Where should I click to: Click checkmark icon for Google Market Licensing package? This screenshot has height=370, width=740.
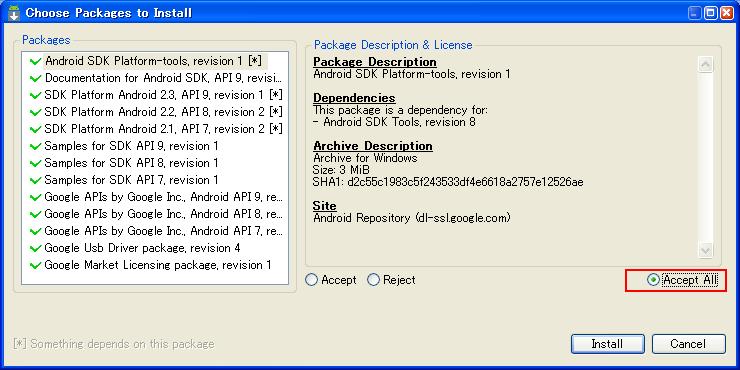[x=35, y=265]
